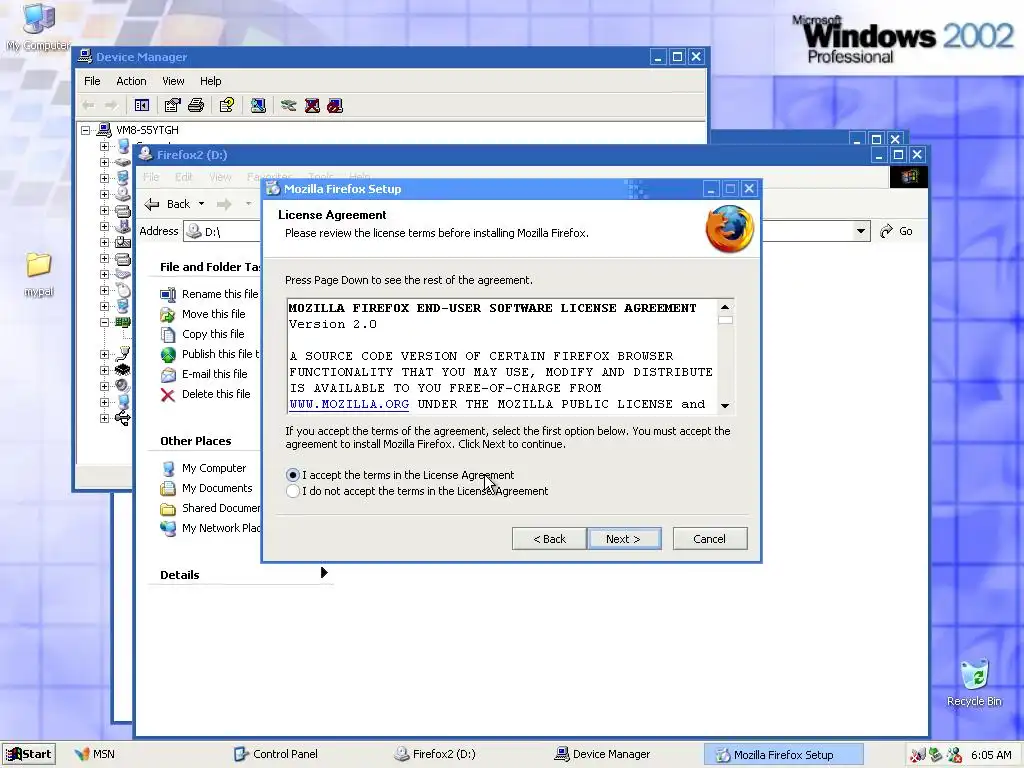
Task: Click My Network Places icon in Other Places
Action: [168, 528]
